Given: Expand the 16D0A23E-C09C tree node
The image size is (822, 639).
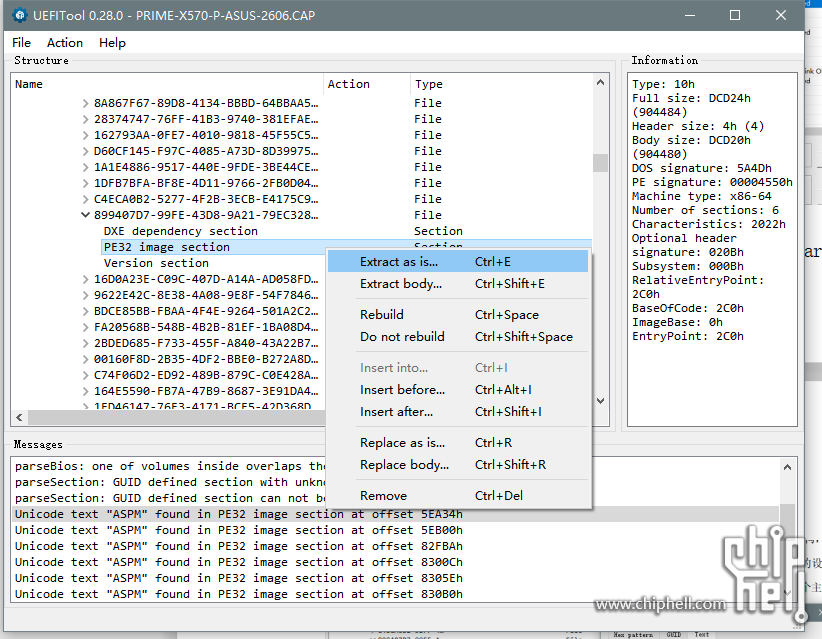Looking at the screenshot, I should tap(85, 279).
